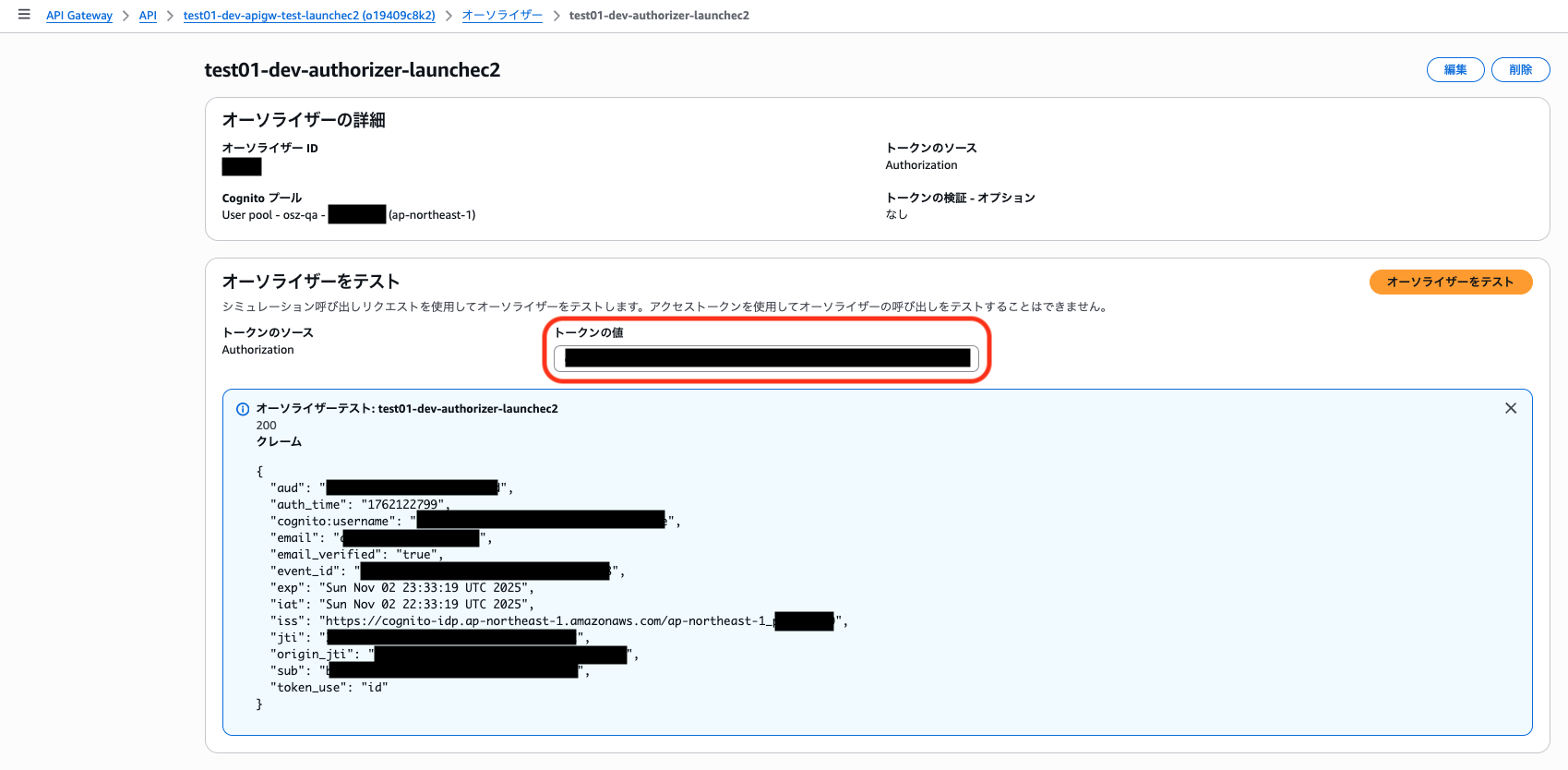Navigate to オーソライザー breadcrumb link
1568x770 pixels.
tap(502, 16)
